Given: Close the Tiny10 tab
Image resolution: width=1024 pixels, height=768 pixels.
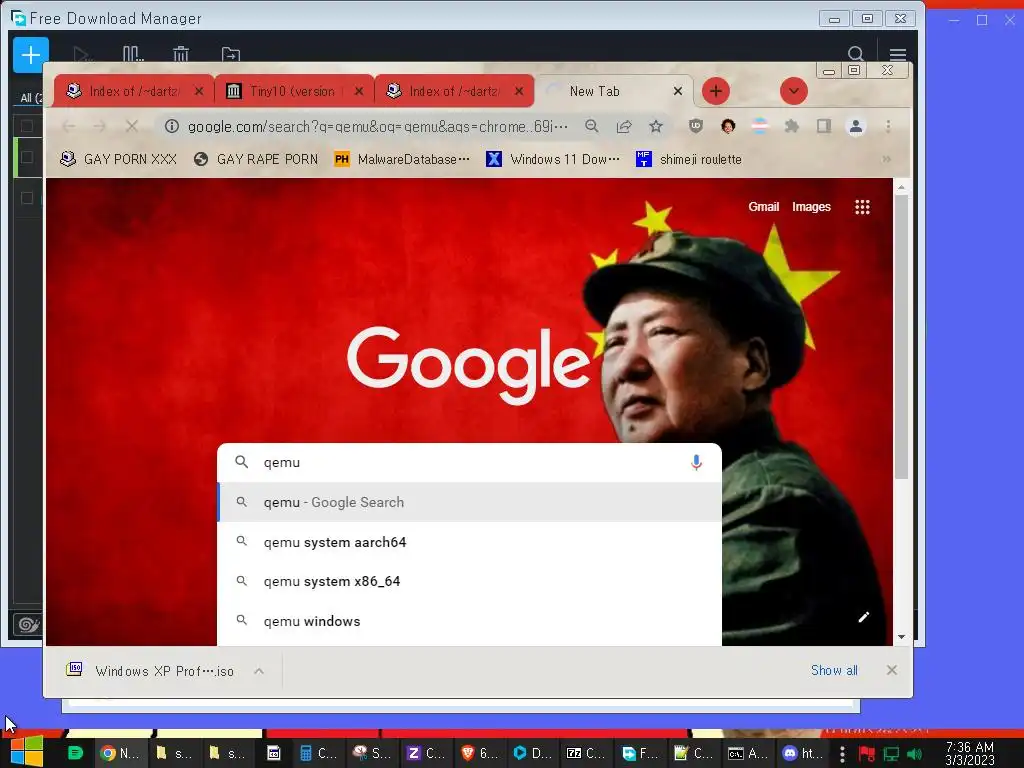Looking at the screenshot, I should tap(359, 91).
